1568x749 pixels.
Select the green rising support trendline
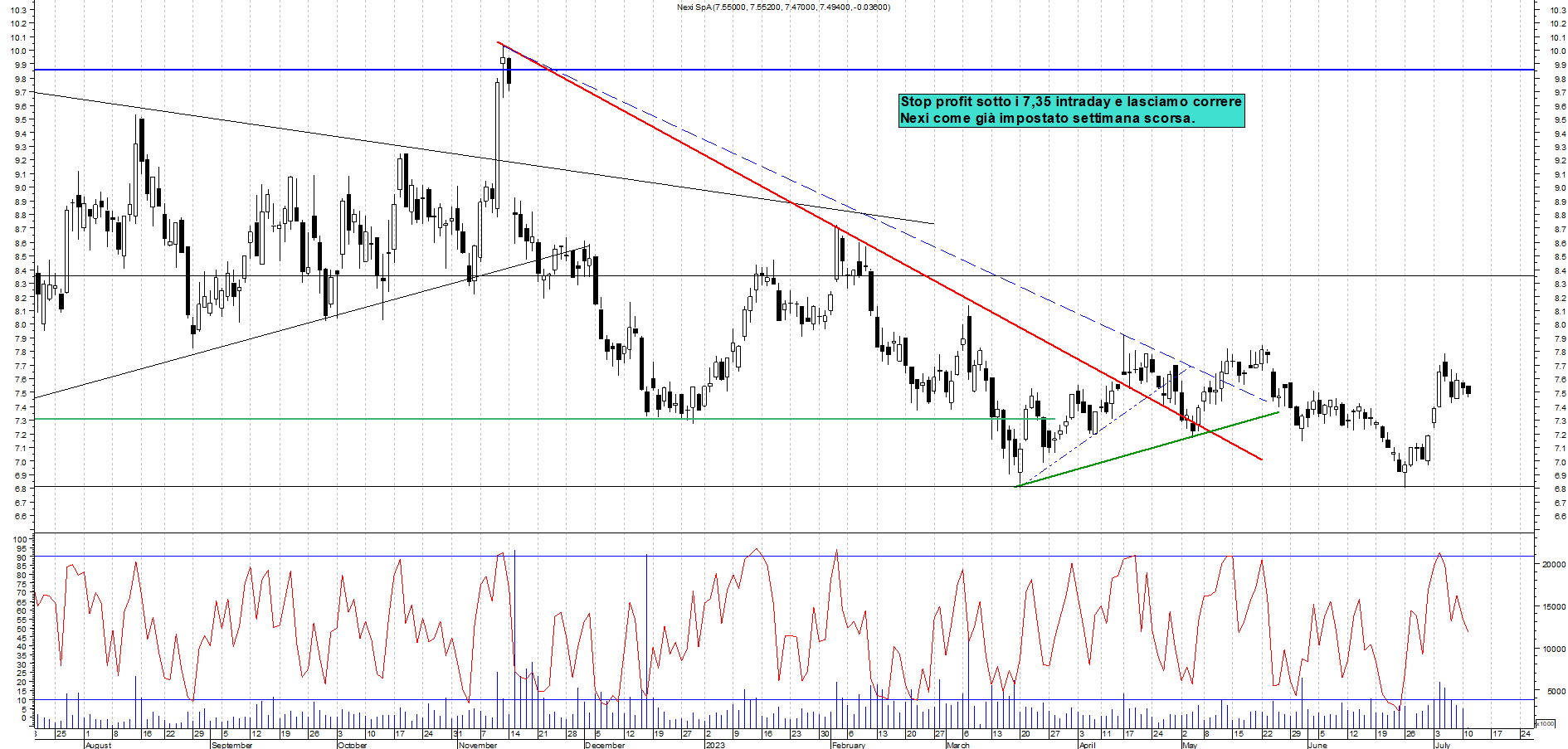coord(1147,449)
